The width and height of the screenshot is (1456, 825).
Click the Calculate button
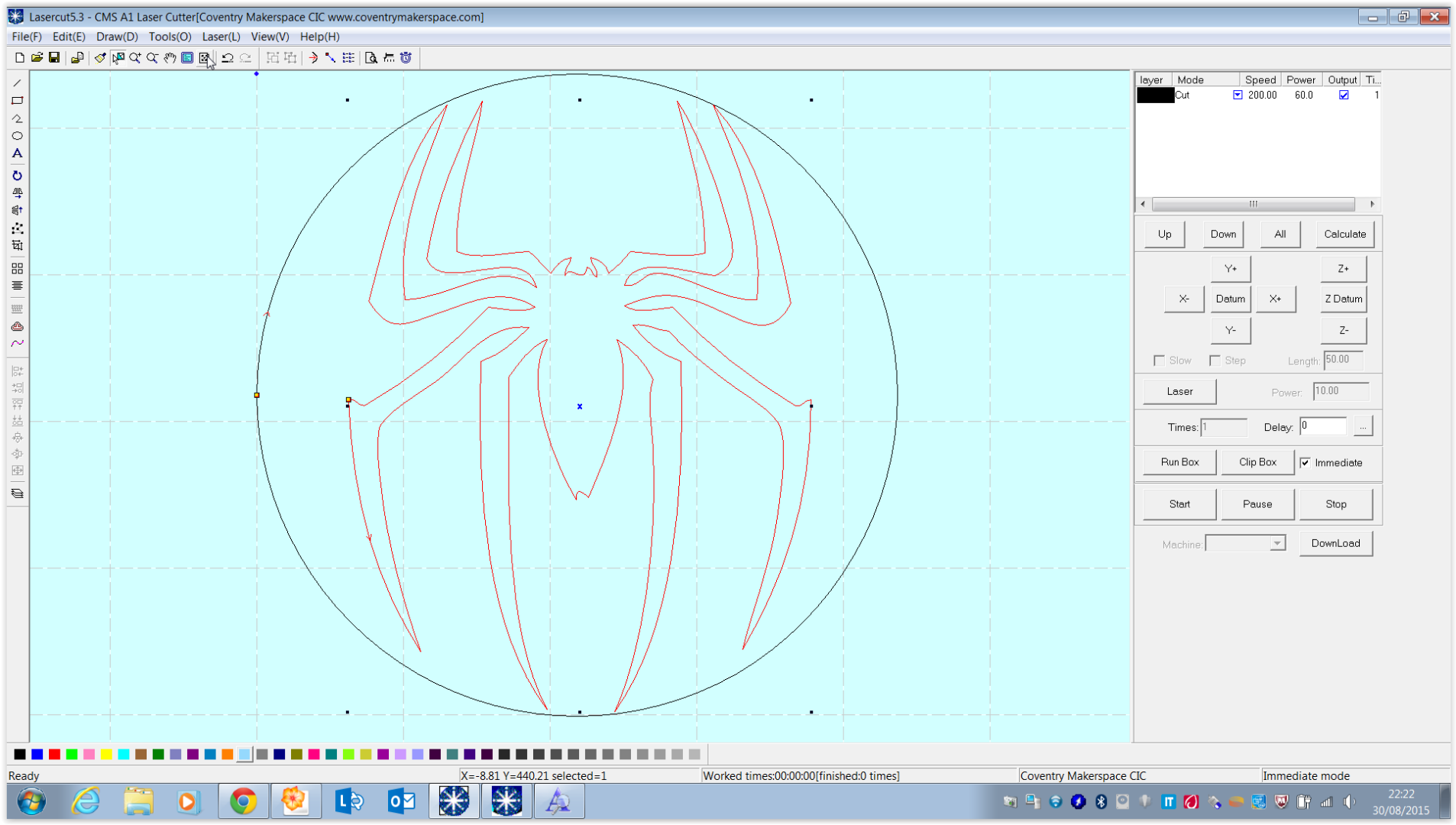click(1344, 235)
